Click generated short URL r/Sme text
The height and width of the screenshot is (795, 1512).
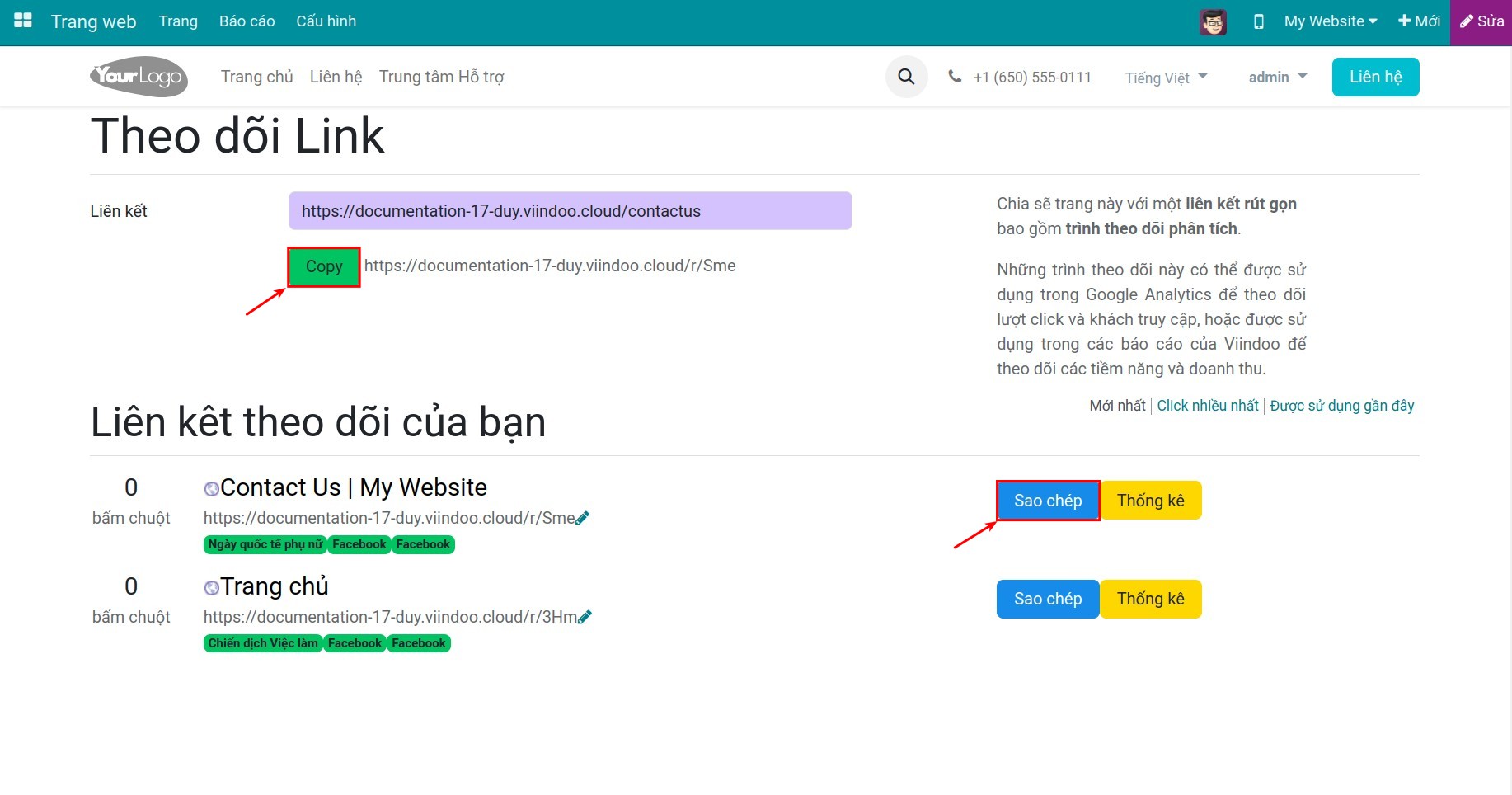pyautogui.click(x=550, y=266)
